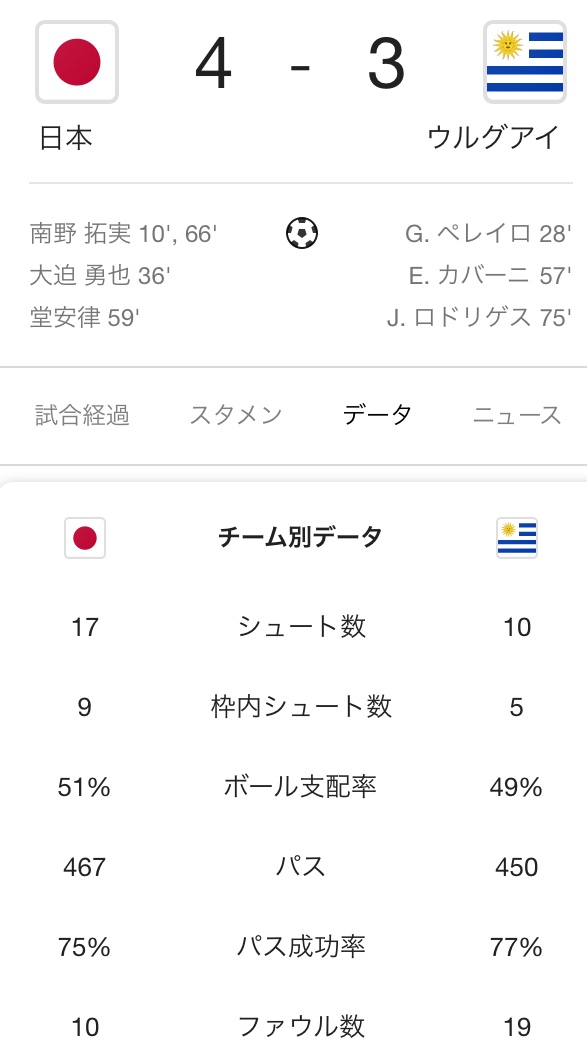Screen dimensions: 587x1042
Task: Click the large Japan flag icon
Action: click(x=77, y=62)
